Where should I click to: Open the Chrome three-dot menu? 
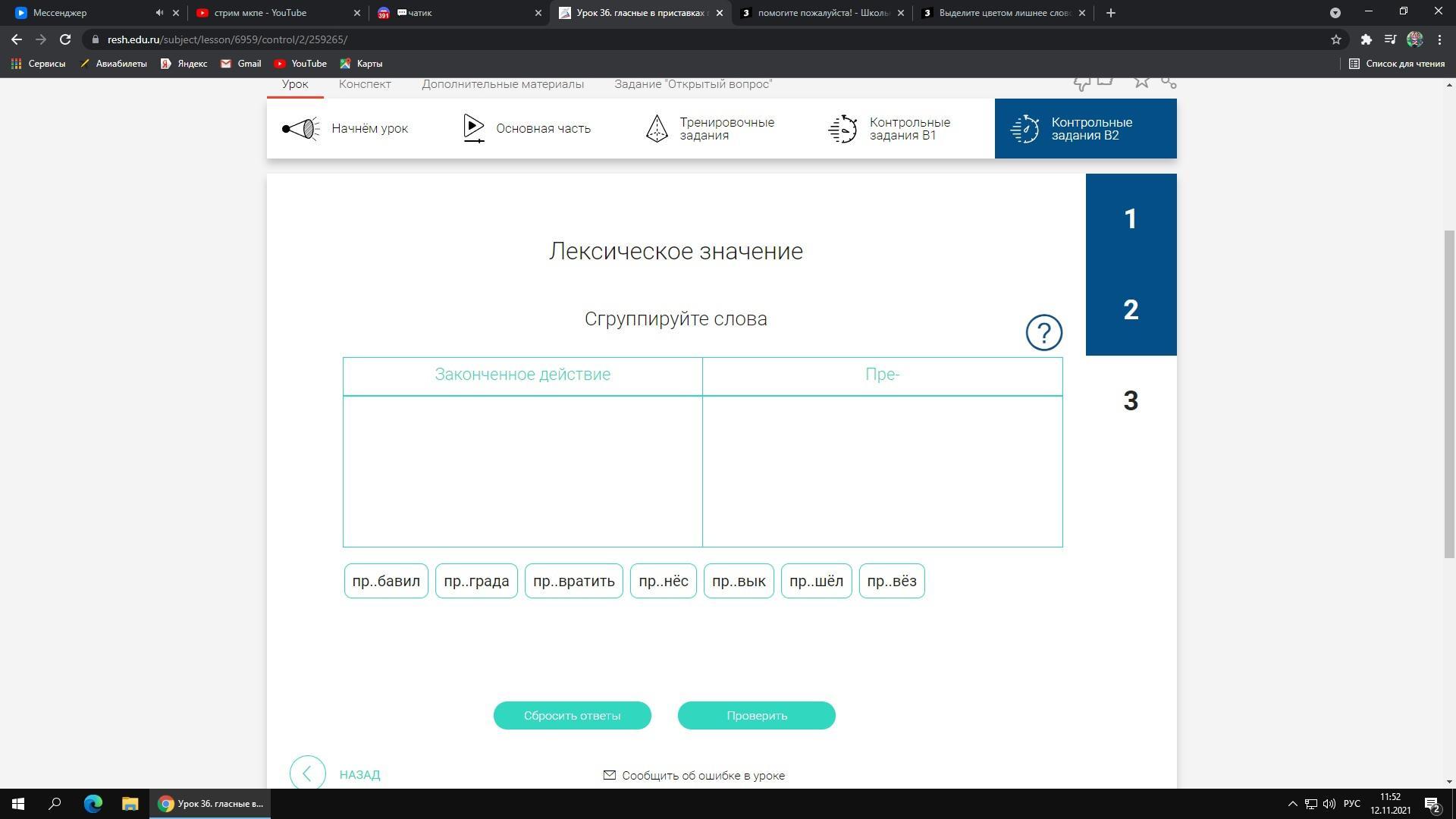click(x=1439, y=39)
